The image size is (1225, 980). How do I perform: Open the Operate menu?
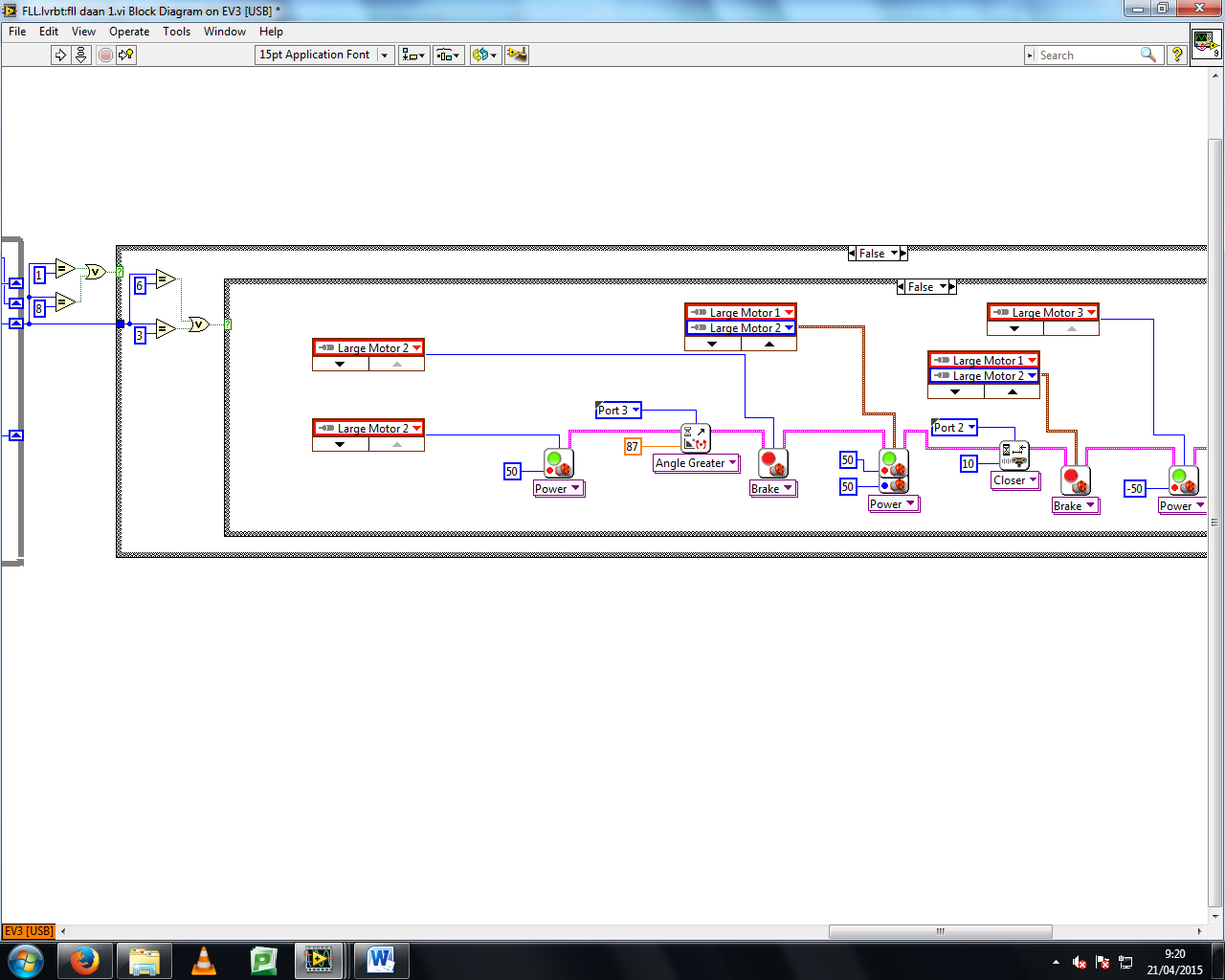pos(129,32)
